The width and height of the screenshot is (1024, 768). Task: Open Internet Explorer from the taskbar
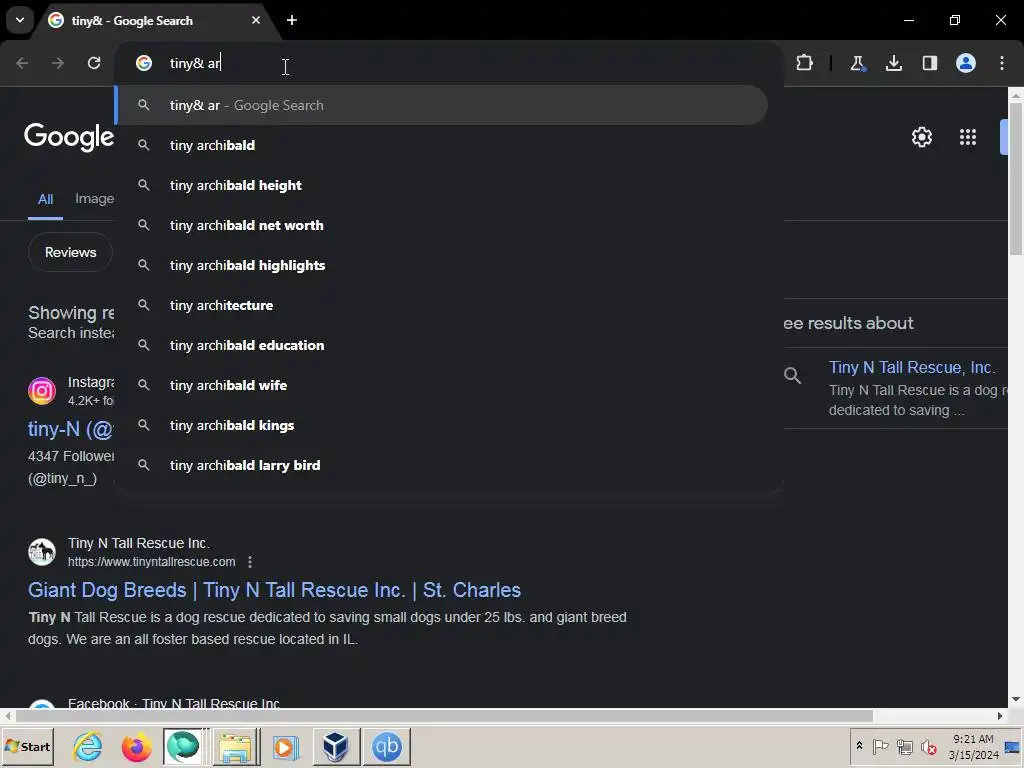(88, 746)
